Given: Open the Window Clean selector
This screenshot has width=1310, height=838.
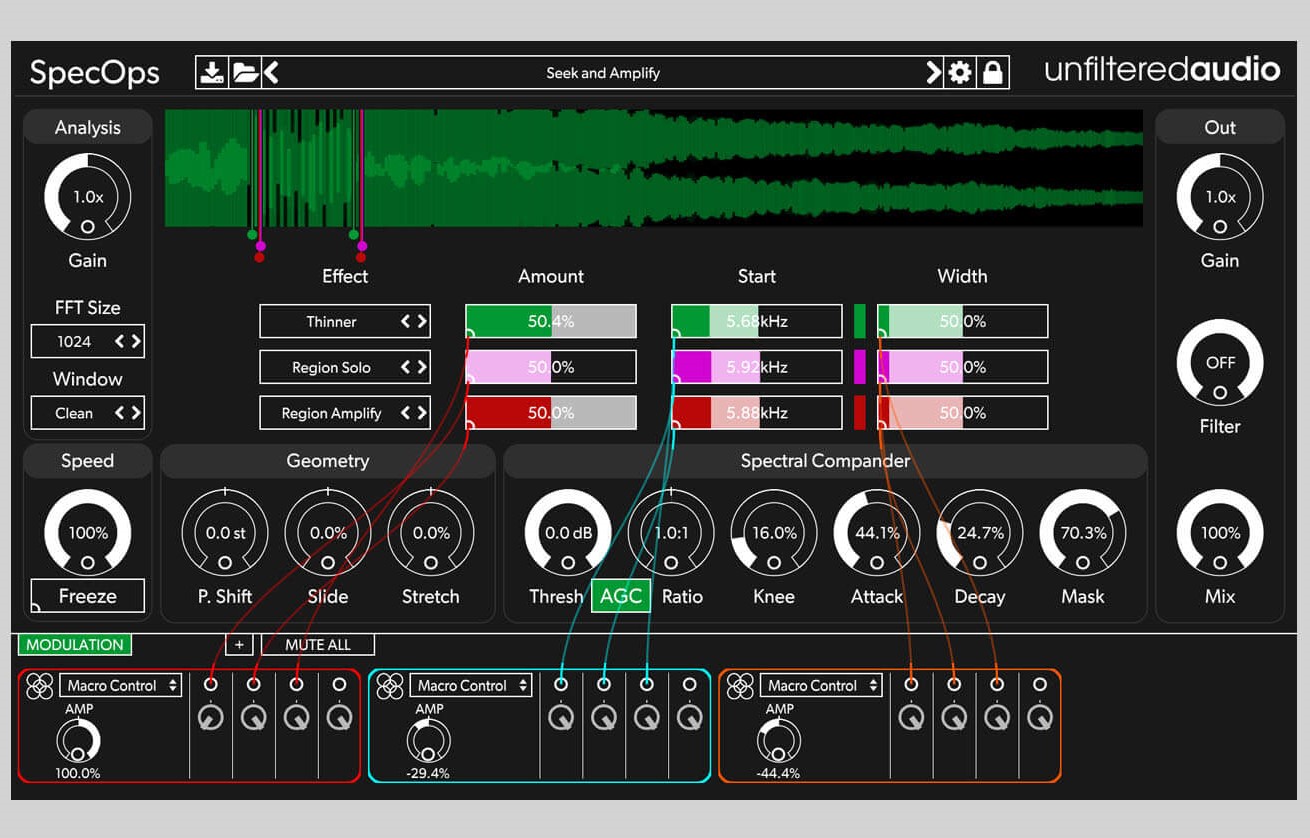Looking at the screenshot, I should tap(88, 413).
